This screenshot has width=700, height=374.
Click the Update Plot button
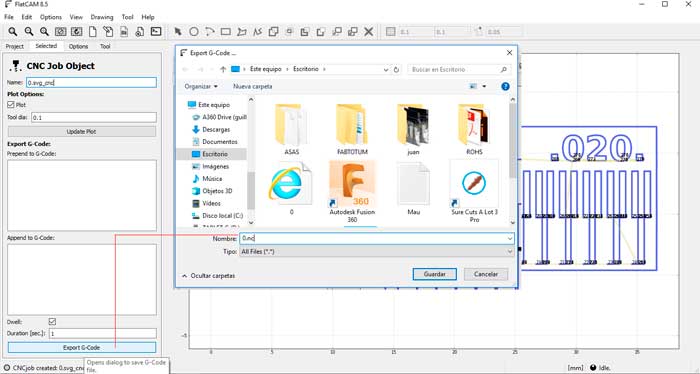point(82,132)
